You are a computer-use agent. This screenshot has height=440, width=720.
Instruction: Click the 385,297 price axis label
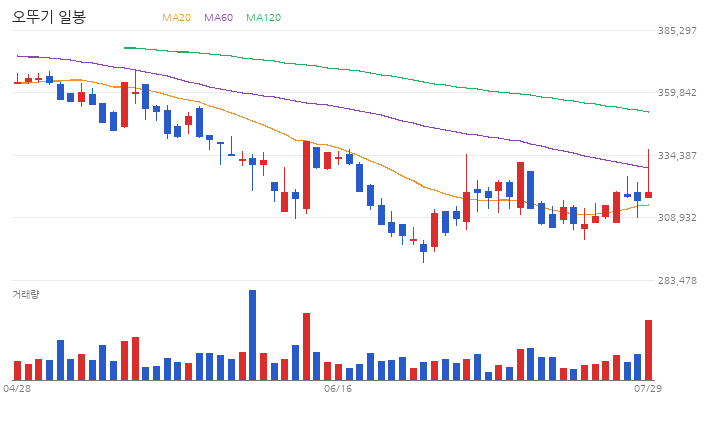pos(677,31)
